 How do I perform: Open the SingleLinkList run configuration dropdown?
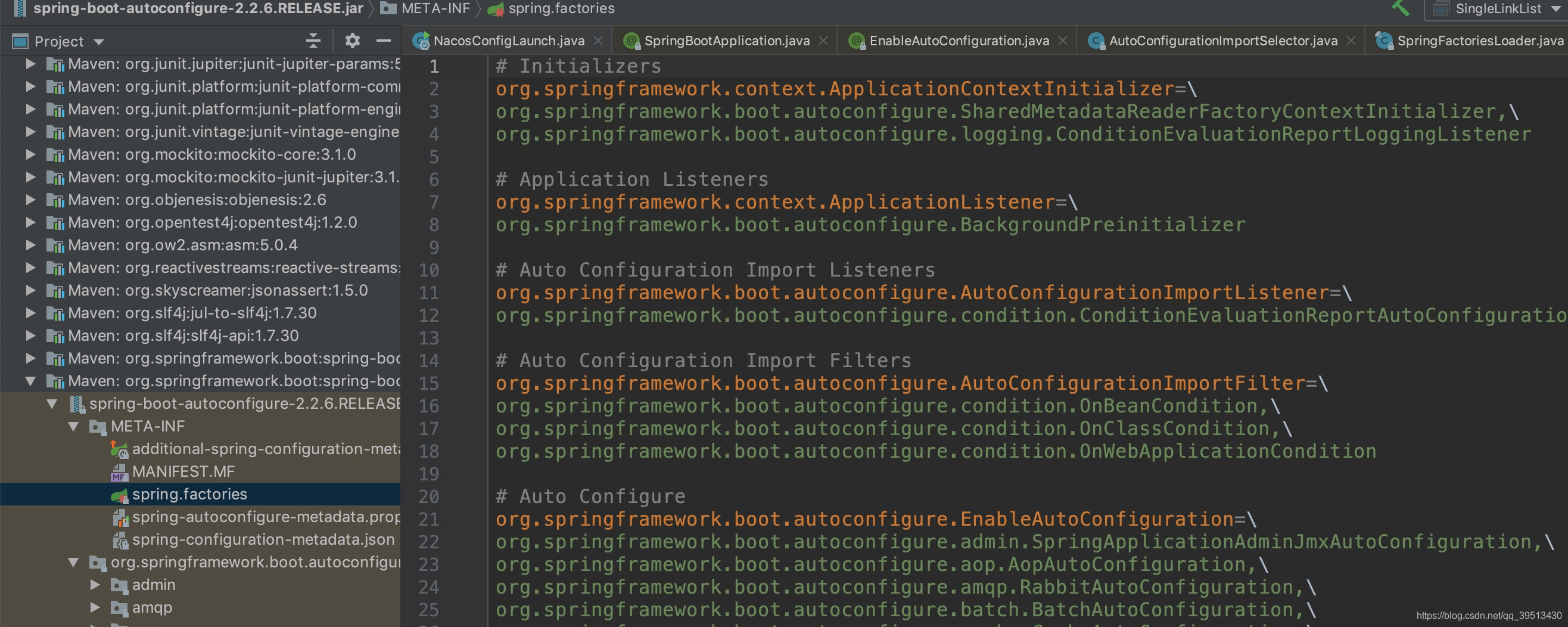pyautogui.click(x=1497, y=8)
